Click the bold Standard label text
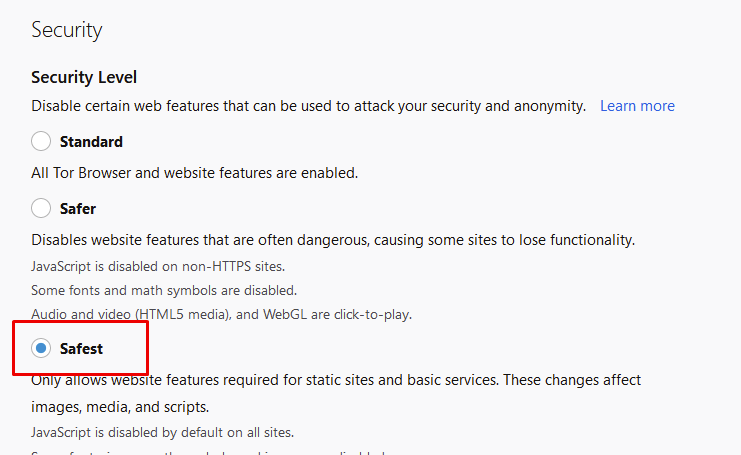Screen dimensions: 741x455 pos(91,142)
